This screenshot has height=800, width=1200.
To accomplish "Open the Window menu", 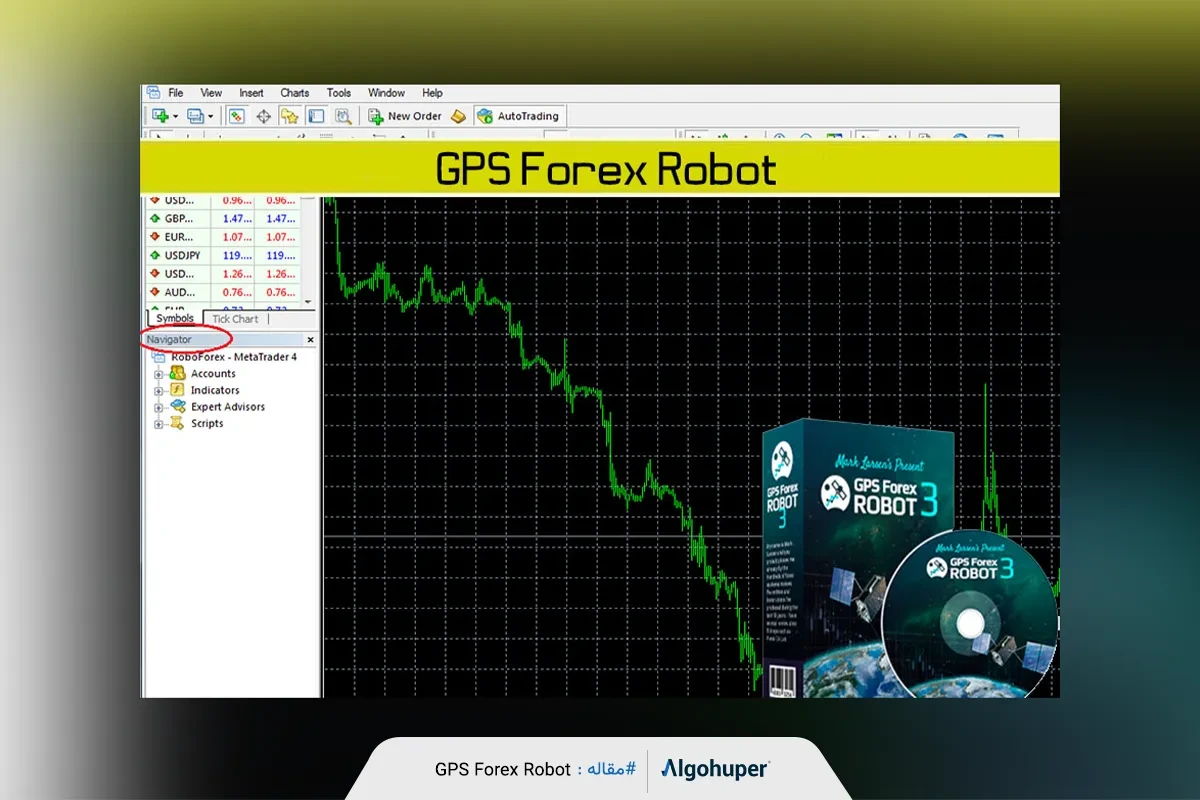I will [x=386, y=93].
